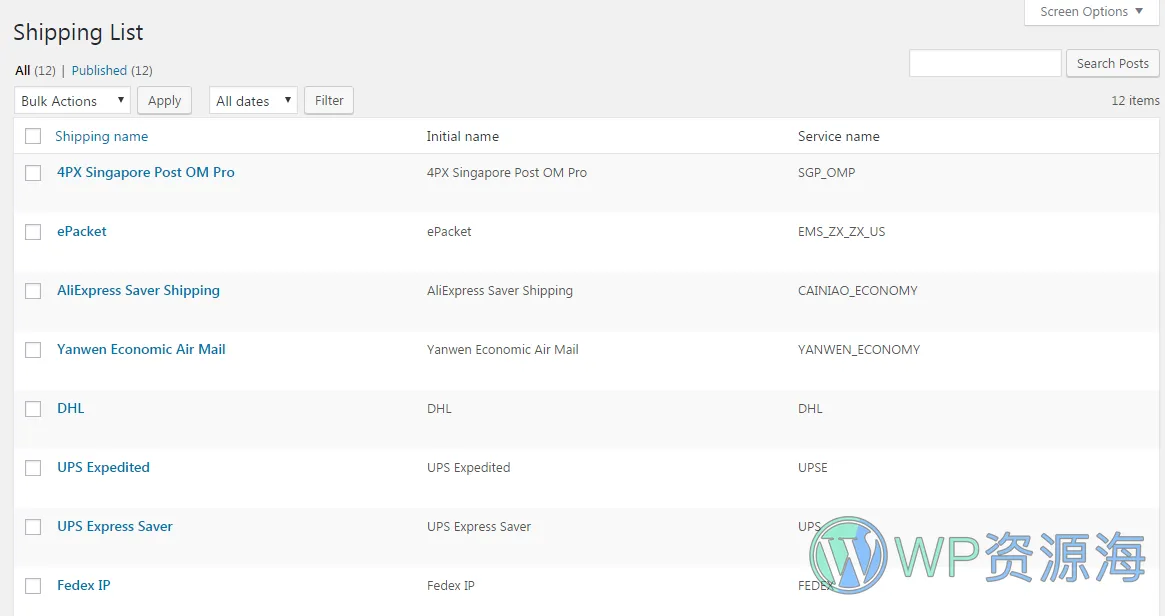
Task: Click service name 'EMS_ZX_ZX_US'
Action: coord(842,232)
